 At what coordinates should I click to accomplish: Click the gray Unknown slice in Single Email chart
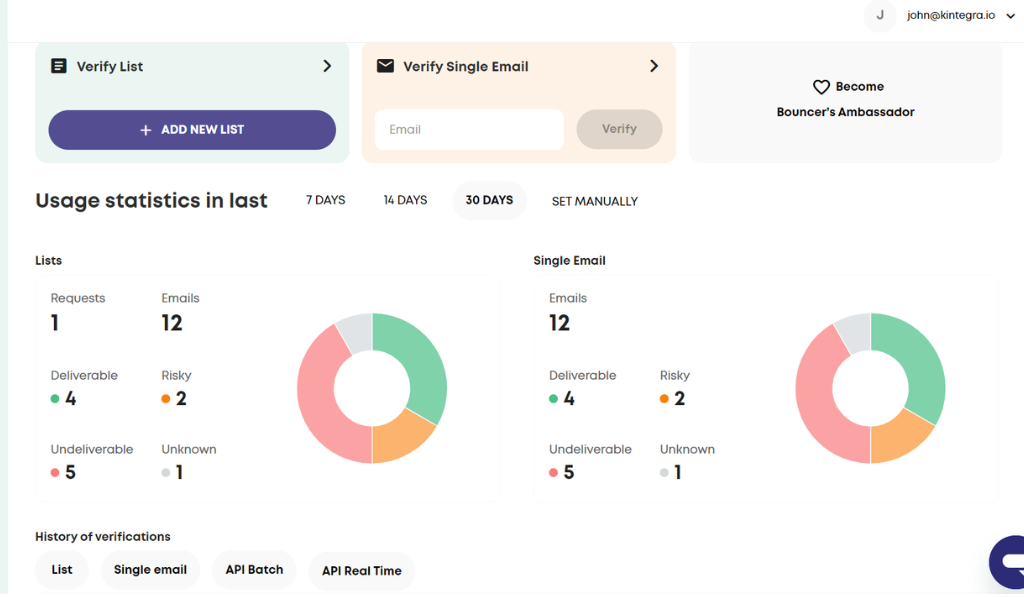point(855,332)
